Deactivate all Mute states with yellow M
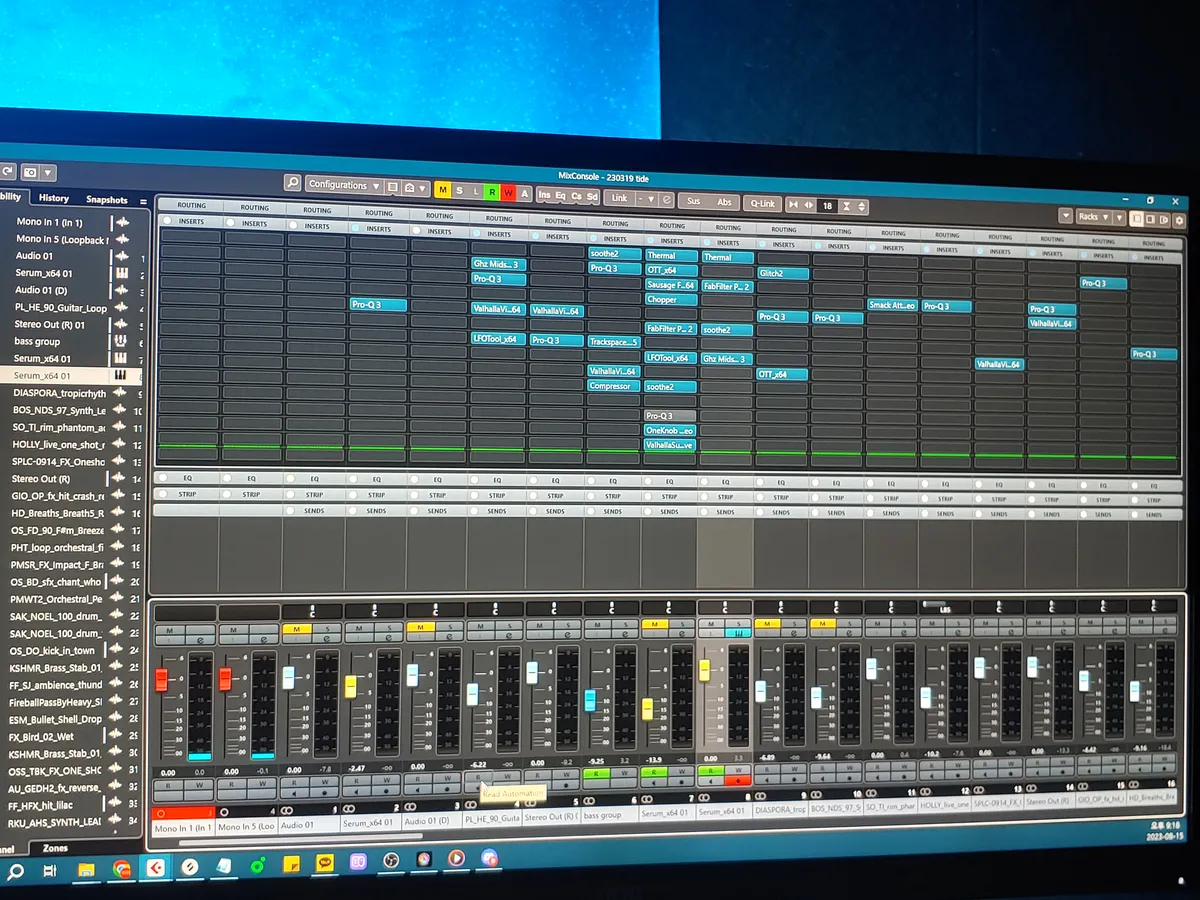The image size is (1200, 900). pyautogui.click(x=443, y=189)
